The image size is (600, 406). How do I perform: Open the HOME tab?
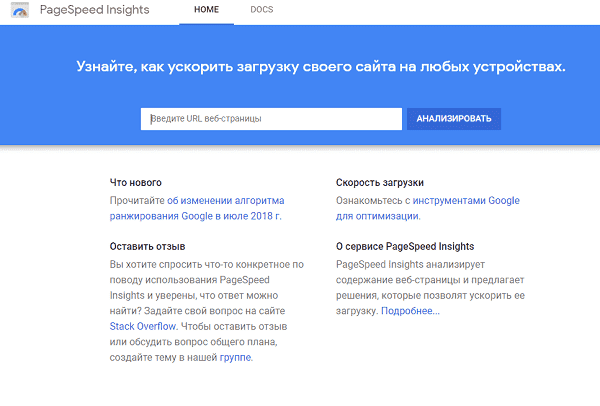coord(206,10)
